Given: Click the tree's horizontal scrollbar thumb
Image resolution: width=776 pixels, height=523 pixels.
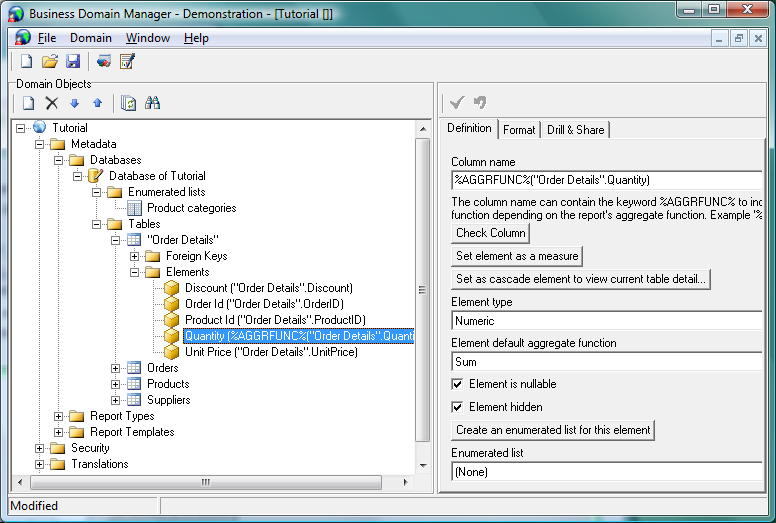Looking at the screenshot, I should (205, 481).
